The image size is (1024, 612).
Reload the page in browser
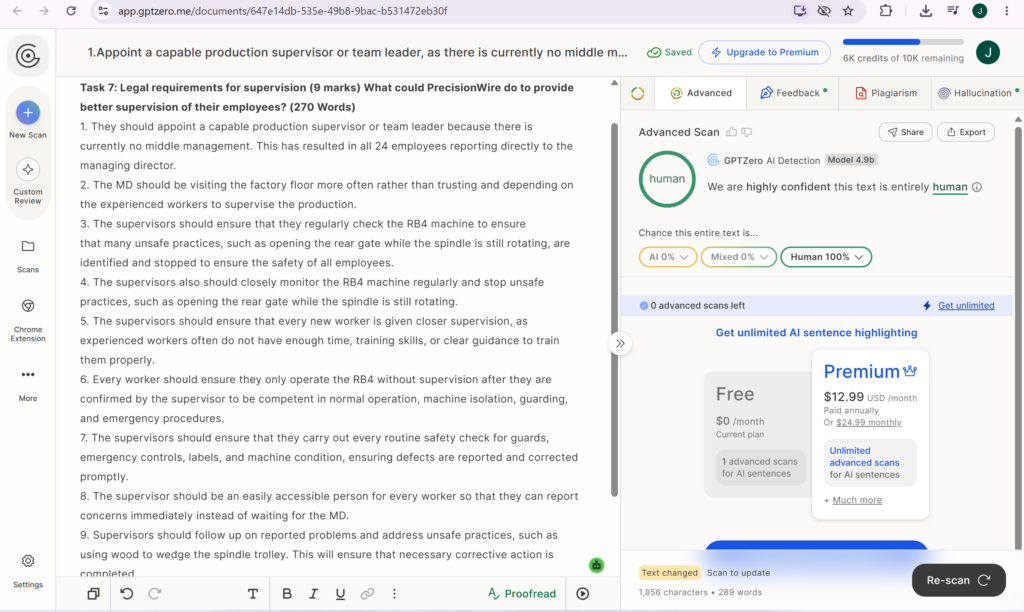[71, 10]
